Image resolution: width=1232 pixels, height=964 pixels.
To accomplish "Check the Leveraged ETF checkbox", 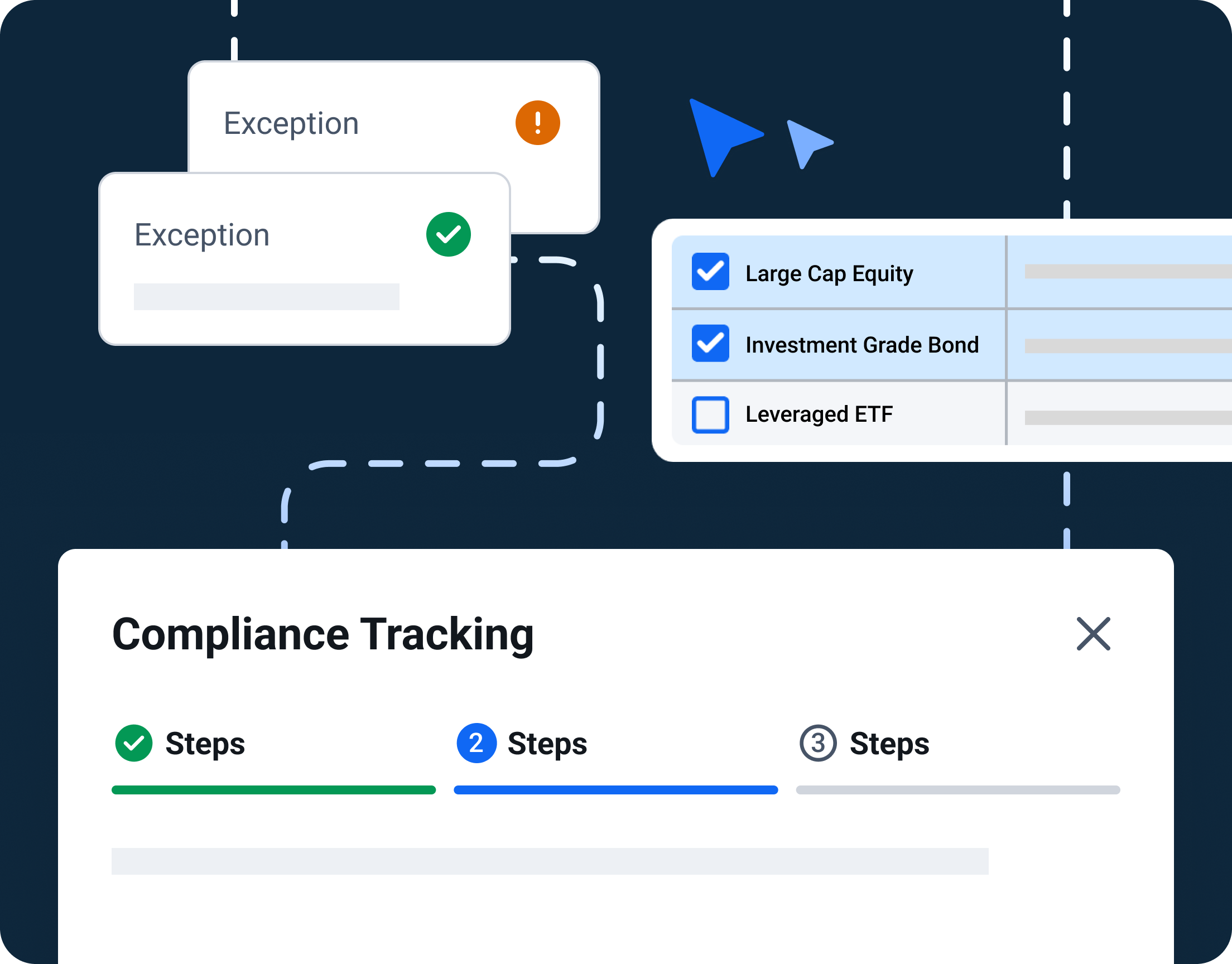I will tap(710, 415).
